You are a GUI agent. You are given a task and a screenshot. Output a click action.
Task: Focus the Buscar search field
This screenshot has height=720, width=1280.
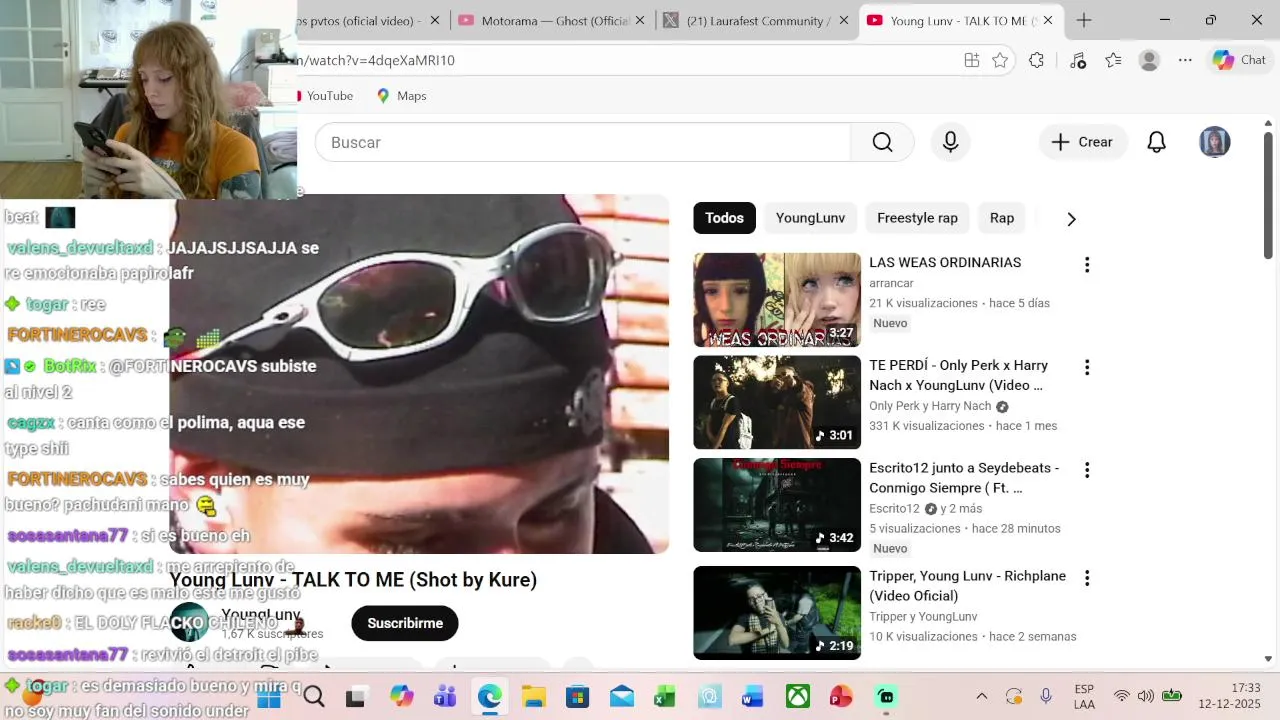pos(582,142)
